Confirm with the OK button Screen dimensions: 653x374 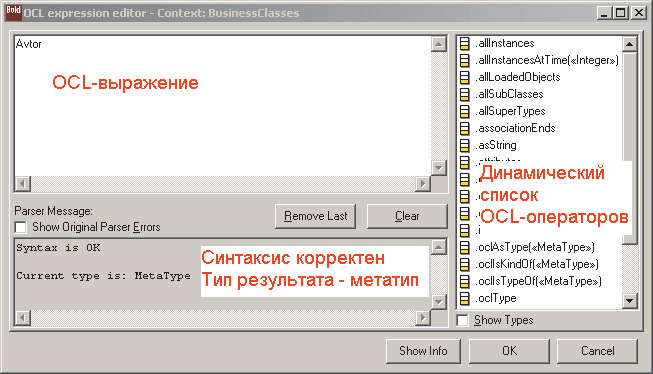(x=509, y=351)
